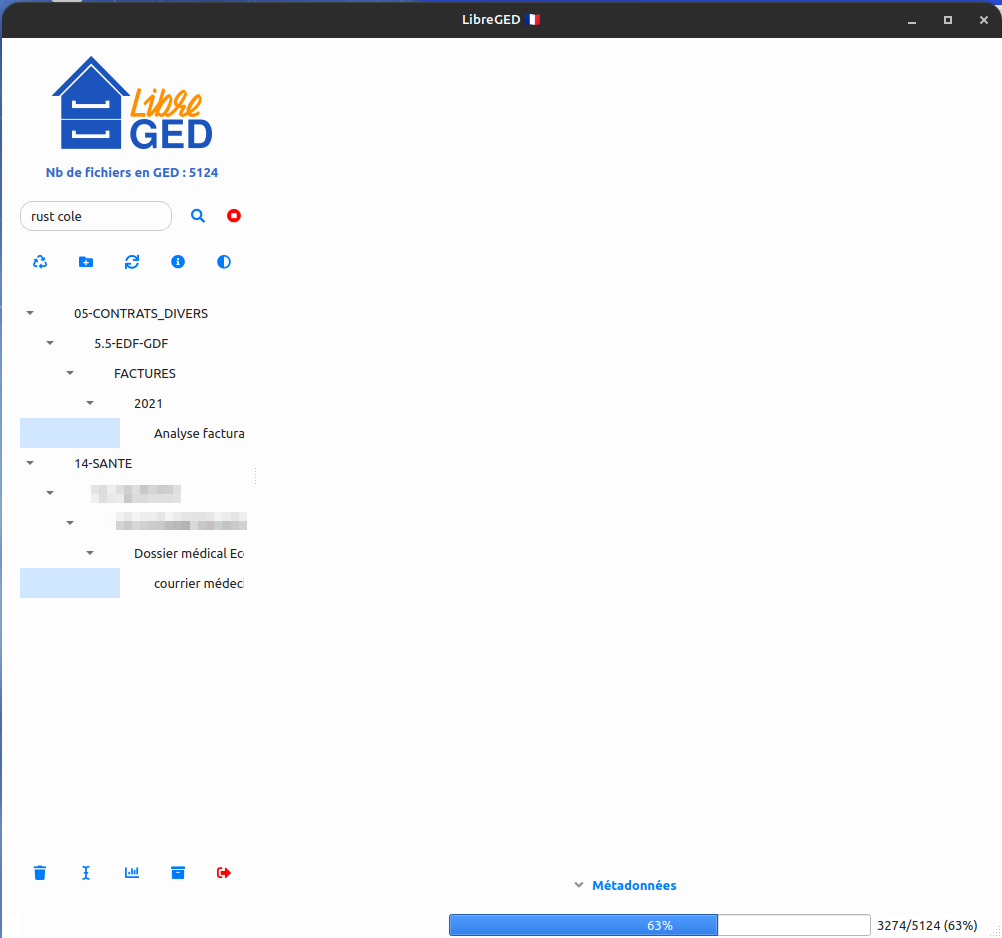1002x938 pixels.
Task: Open the info circle icon
Action: (178, 262)
